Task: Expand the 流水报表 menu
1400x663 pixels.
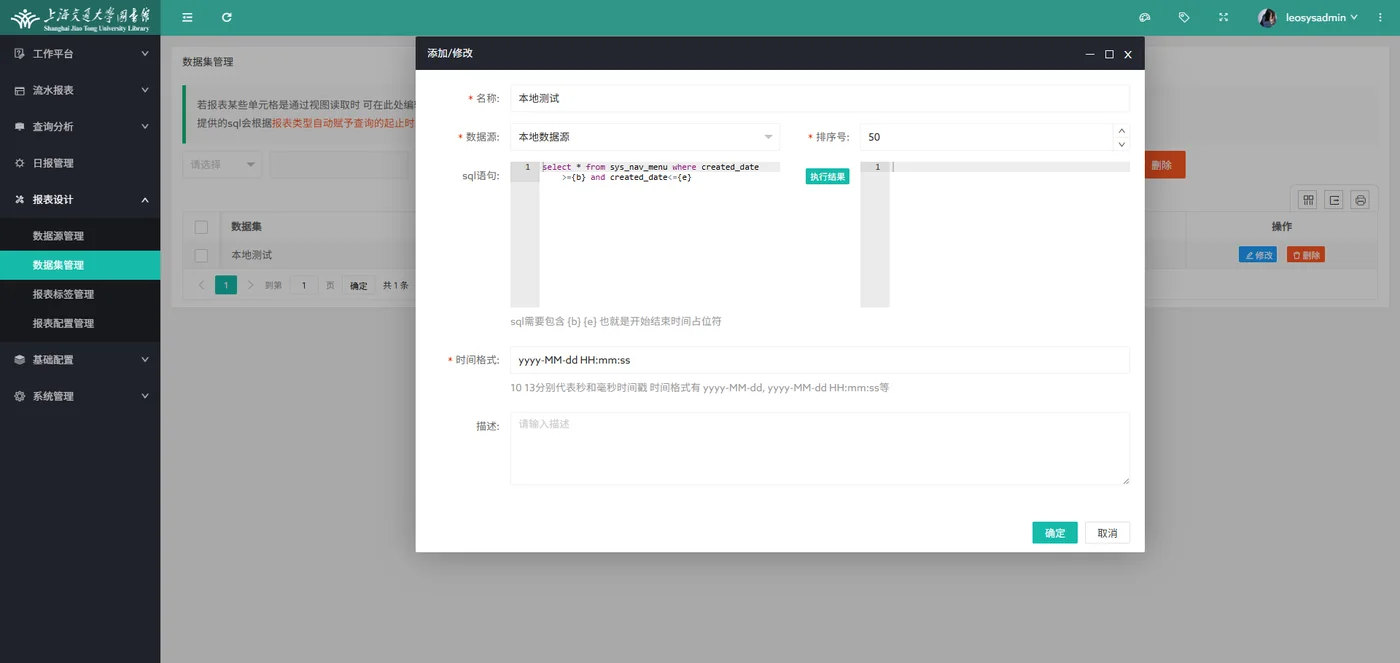Action: coord(145,90)
